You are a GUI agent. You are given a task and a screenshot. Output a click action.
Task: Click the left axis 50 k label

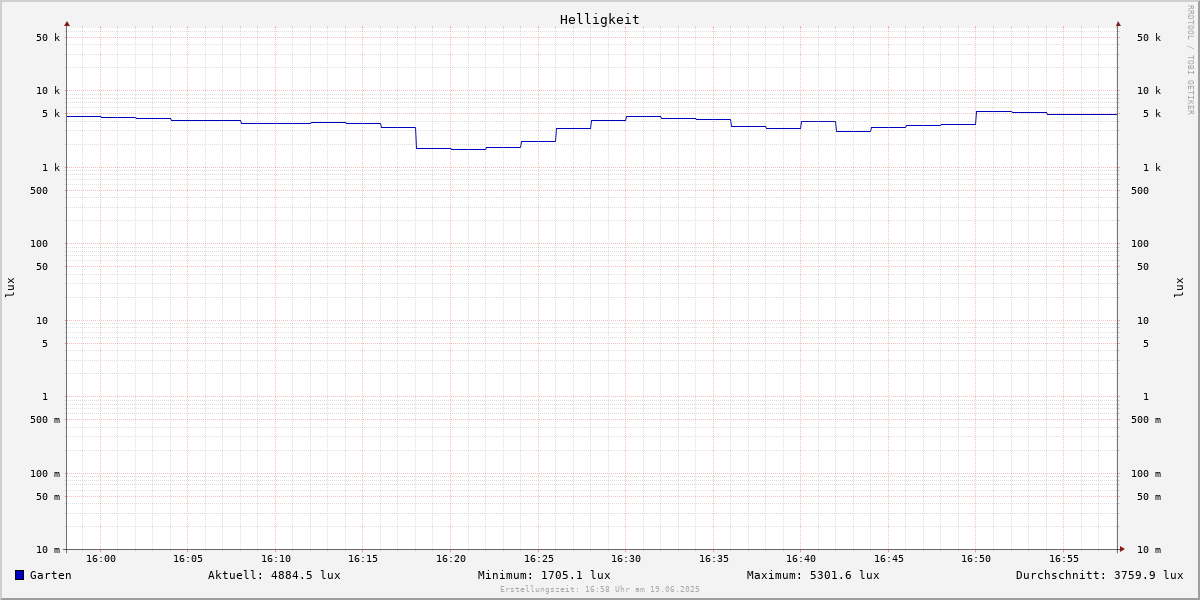[x=48, y=38]
